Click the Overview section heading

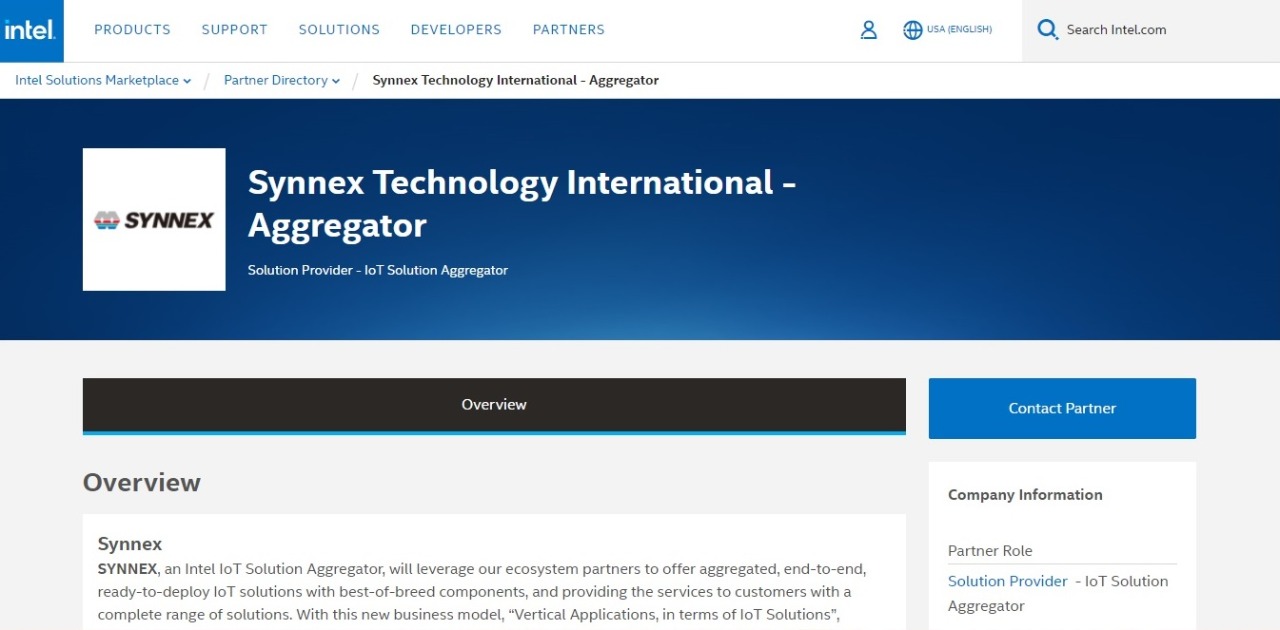point(142,482)
